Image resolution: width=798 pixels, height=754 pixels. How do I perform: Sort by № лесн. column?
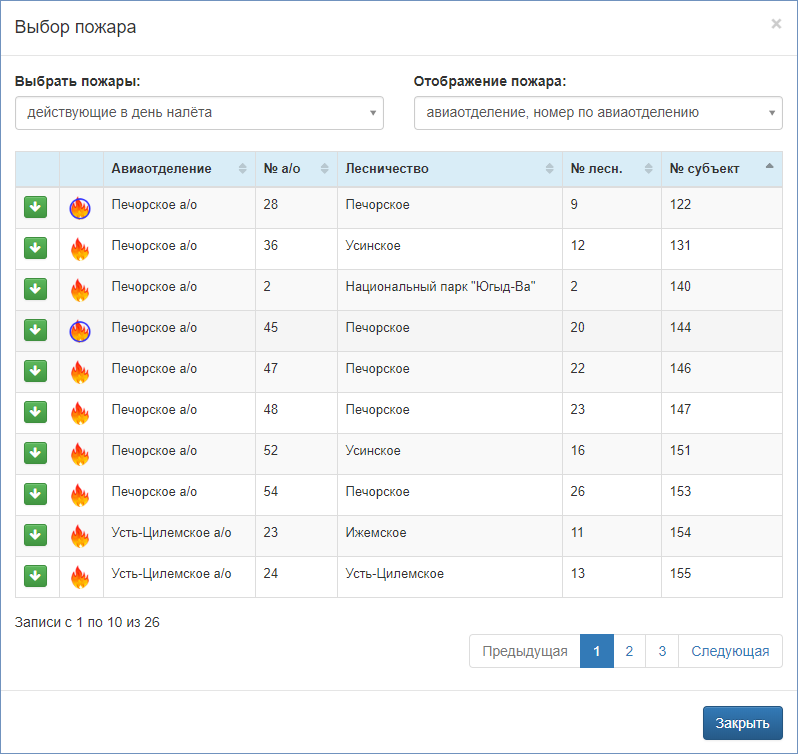click(612, 169)
